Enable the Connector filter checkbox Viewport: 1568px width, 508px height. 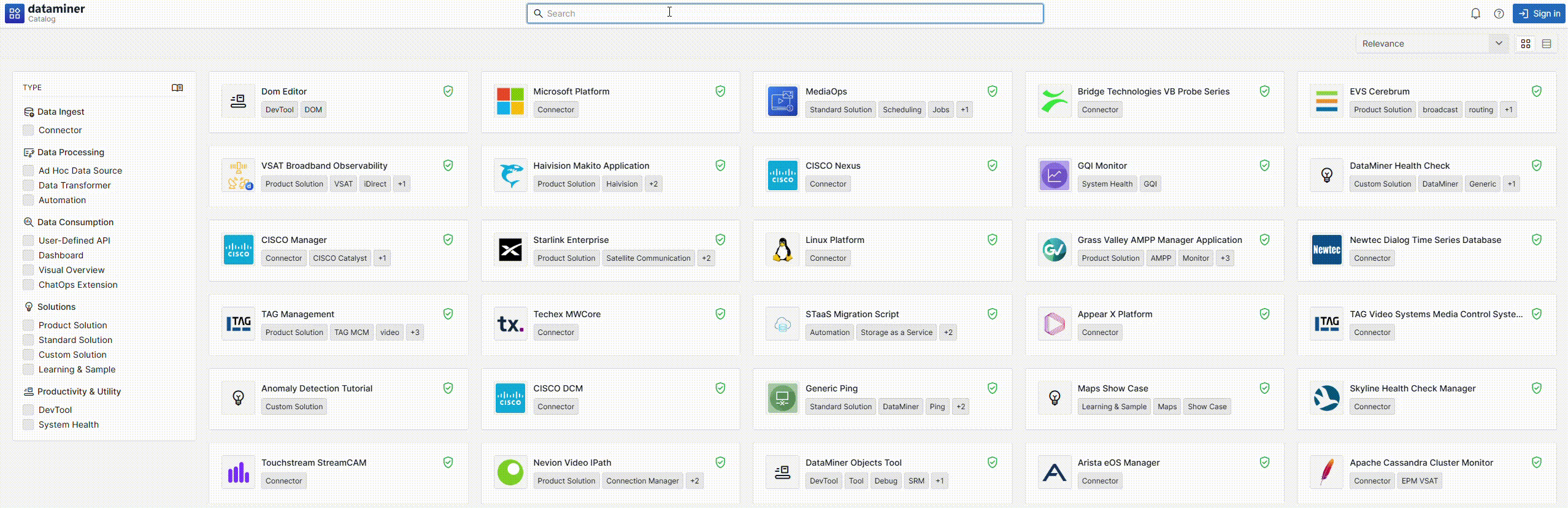pyautogui.click(x=28, y=130)
